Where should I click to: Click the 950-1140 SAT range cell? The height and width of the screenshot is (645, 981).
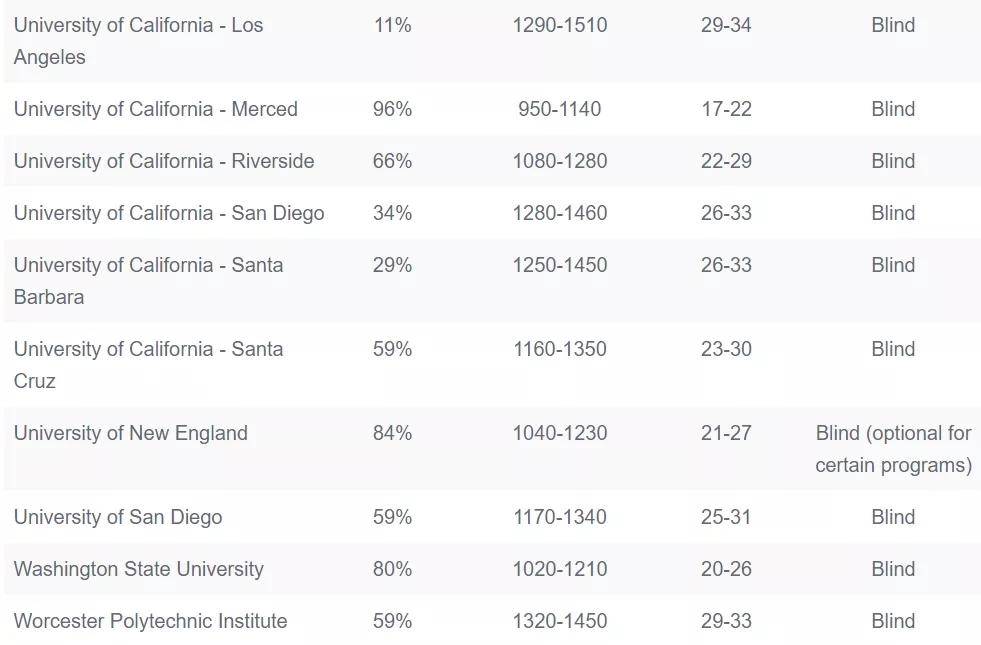click(x=559, y=109)
